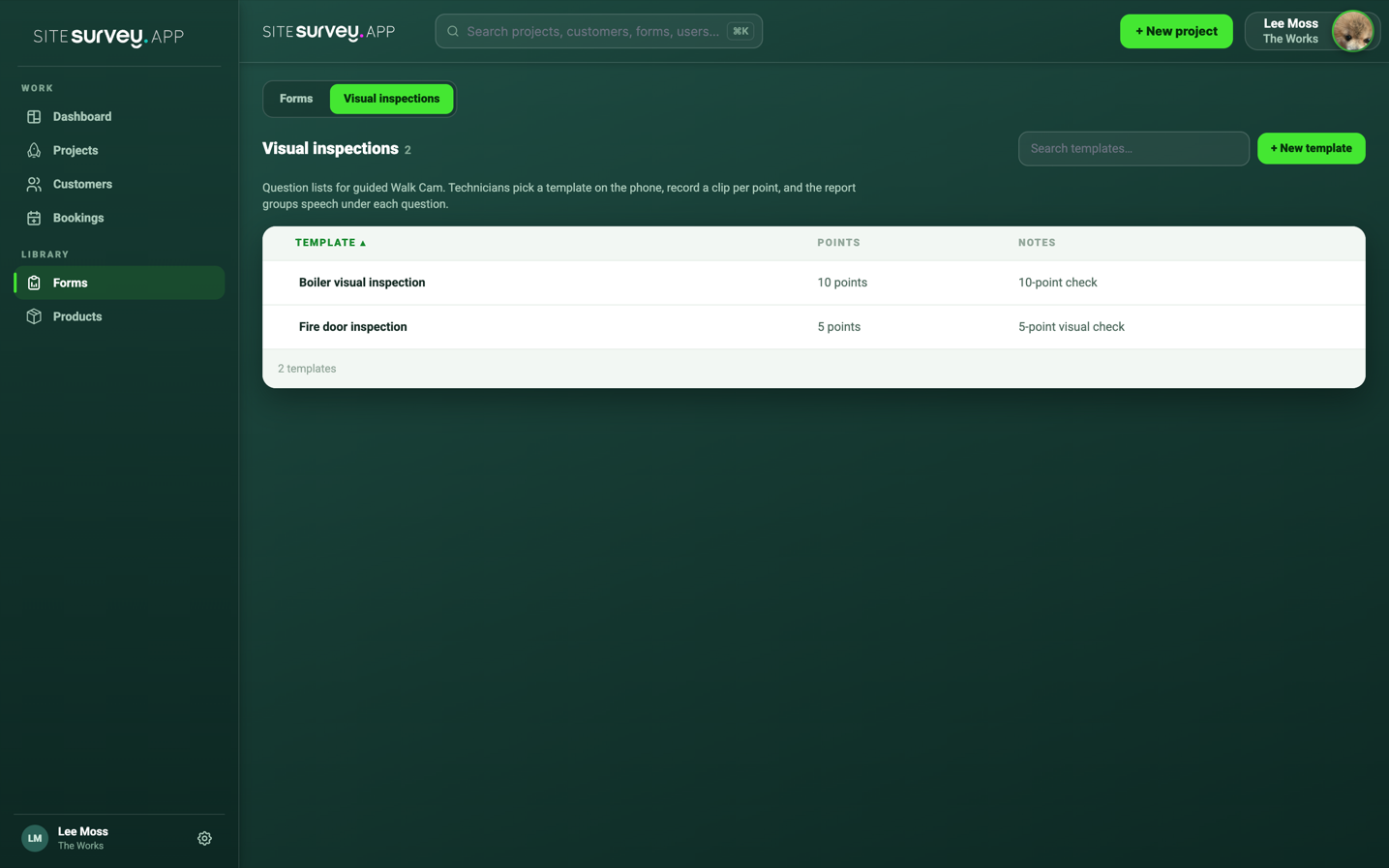Click the 10-point check note

1057,283
